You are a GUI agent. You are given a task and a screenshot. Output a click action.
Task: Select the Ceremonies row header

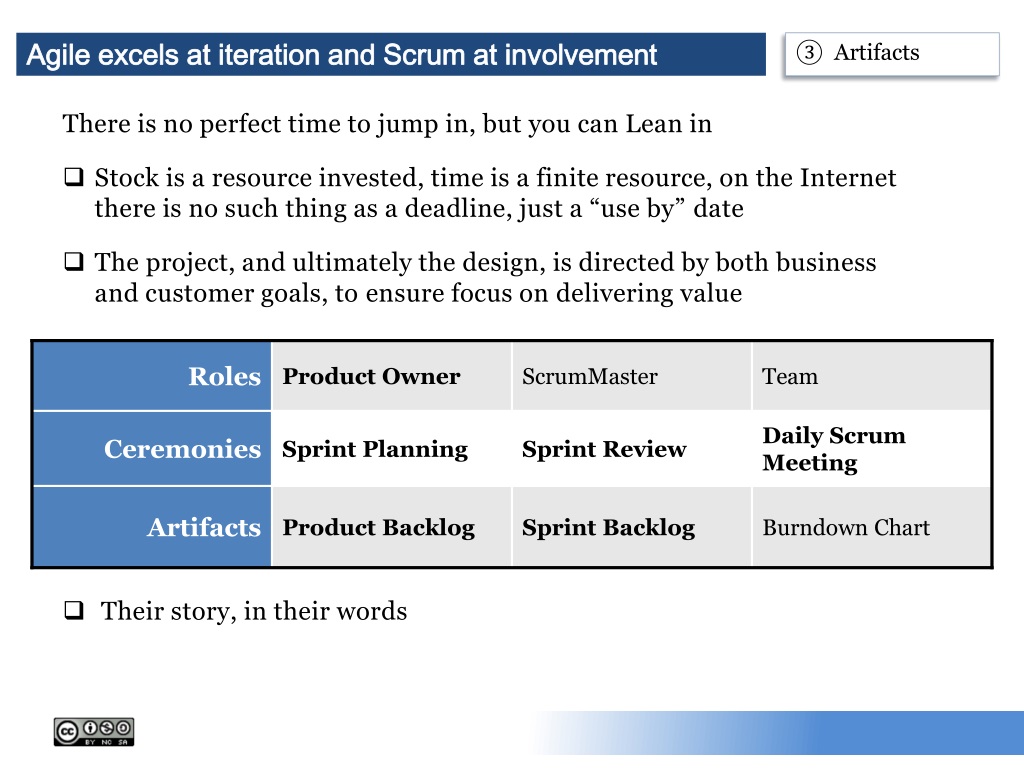click(x=152, y=449)
